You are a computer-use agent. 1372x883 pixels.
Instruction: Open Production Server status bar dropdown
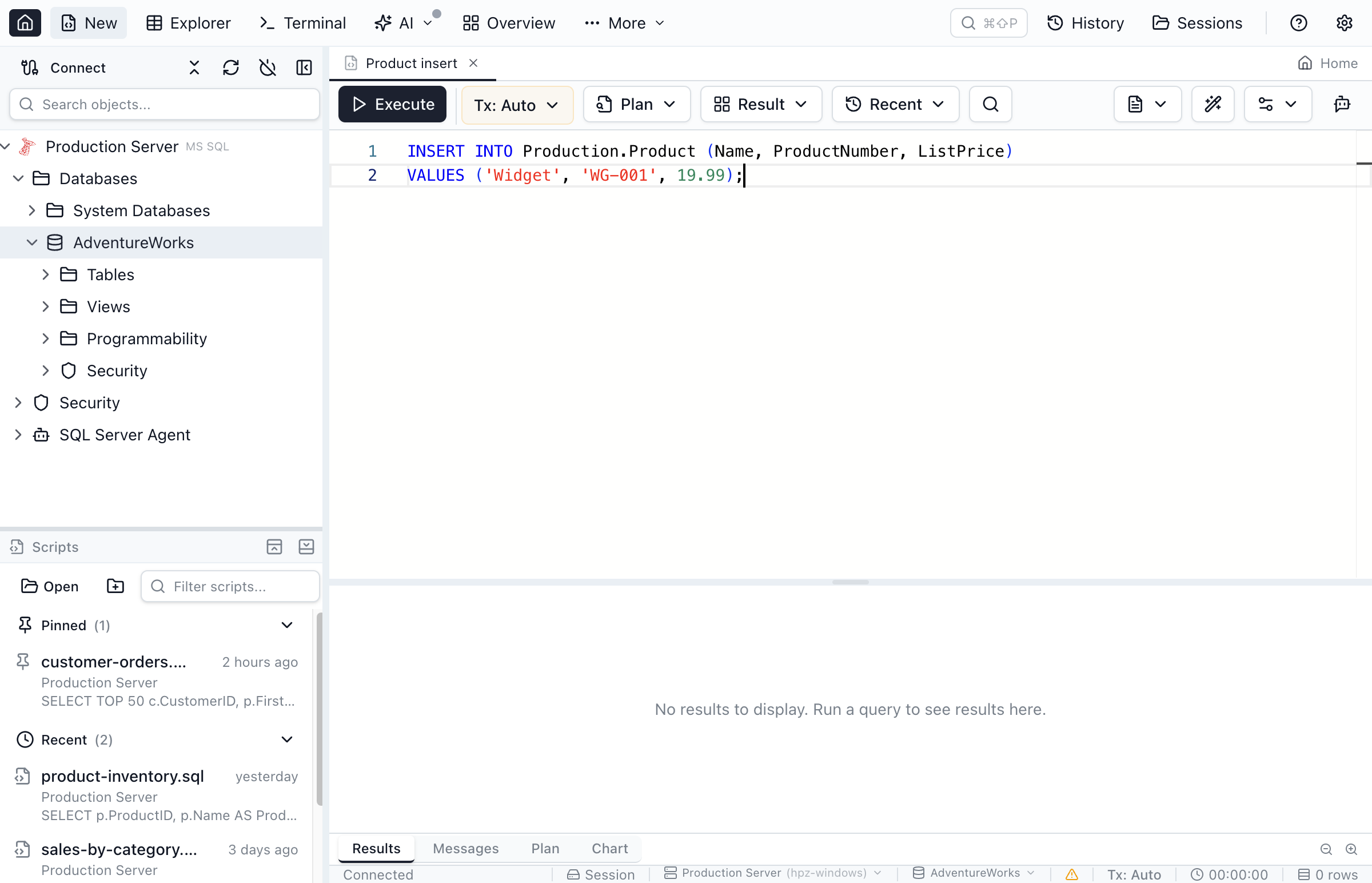773,873
